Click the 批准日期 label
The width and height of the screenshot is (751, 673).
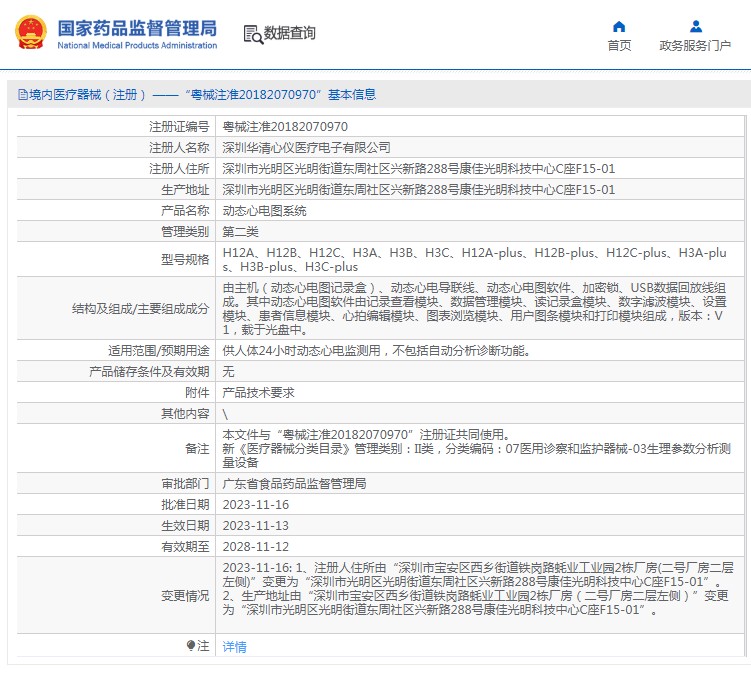tap(185, 505)
